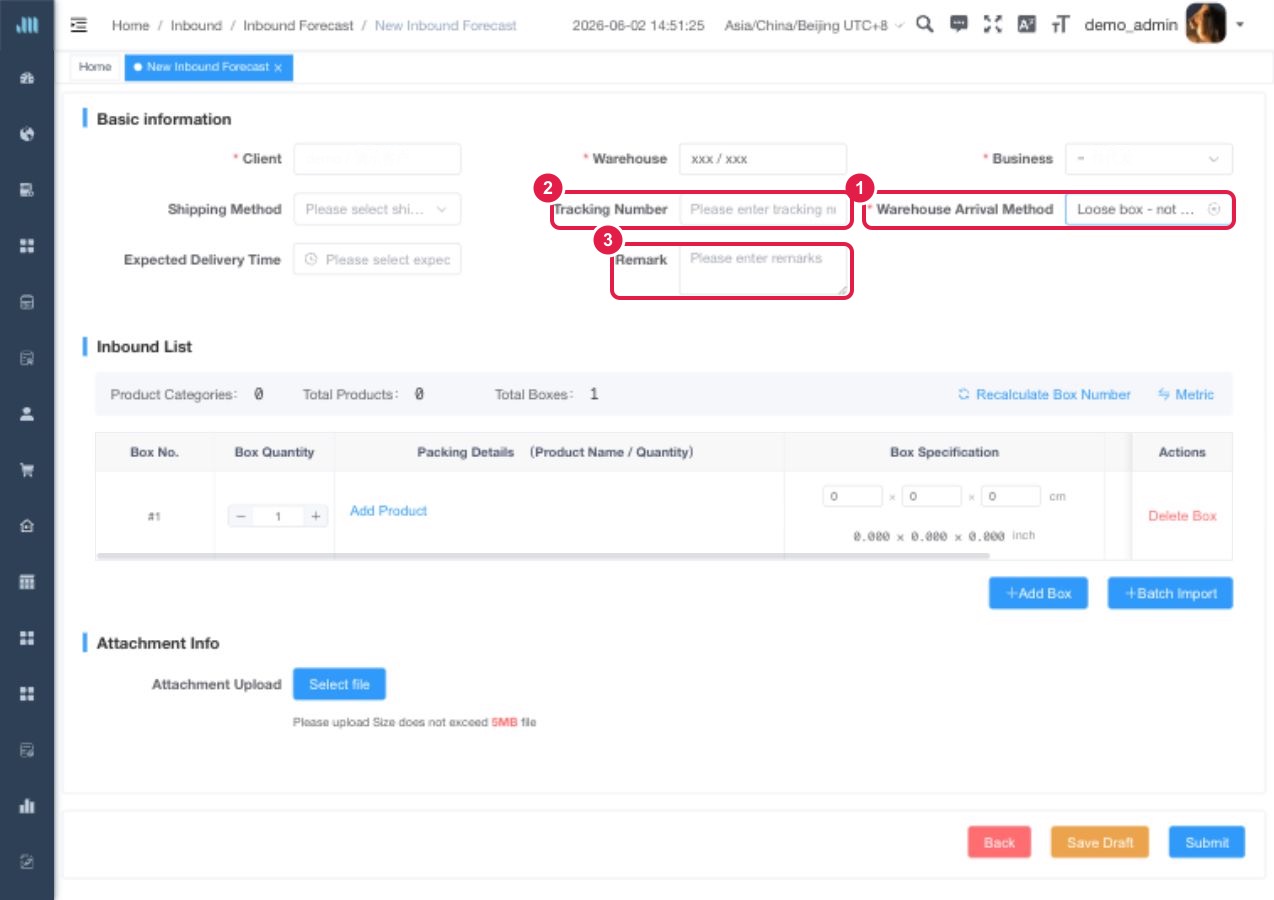Open the bar chart sidebar icon
Image resolution: width=1274 pixels, height=900 pixels.
[28, 806]
